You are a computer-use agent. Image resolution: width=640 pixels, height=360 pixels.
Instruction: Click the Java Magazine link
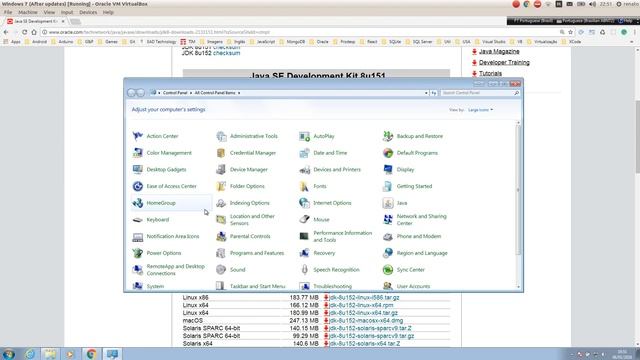point(499,51)
